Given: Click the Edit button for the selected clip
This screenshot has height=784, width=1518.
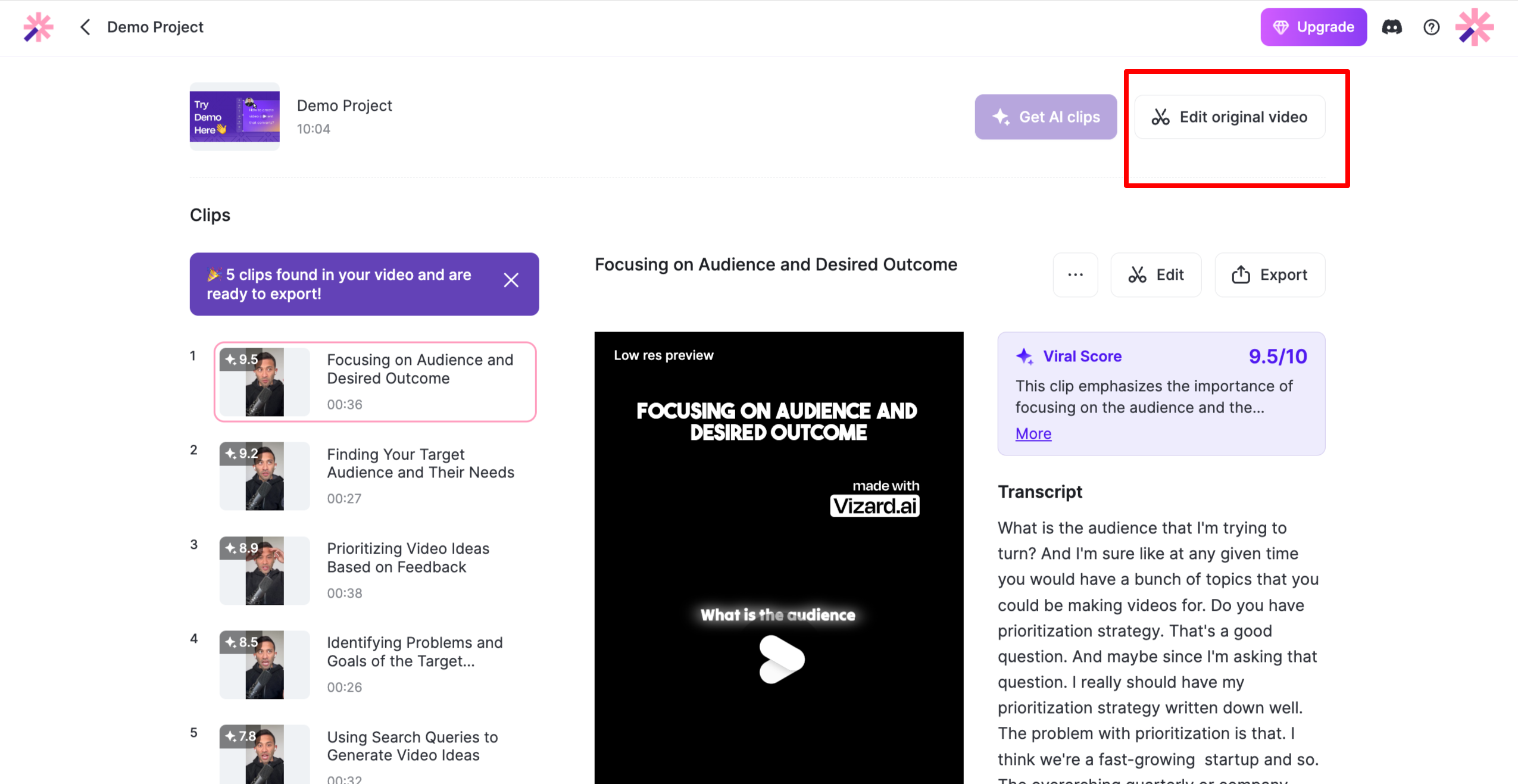Looking at the screenshot, I should (x=1156, y=274).
